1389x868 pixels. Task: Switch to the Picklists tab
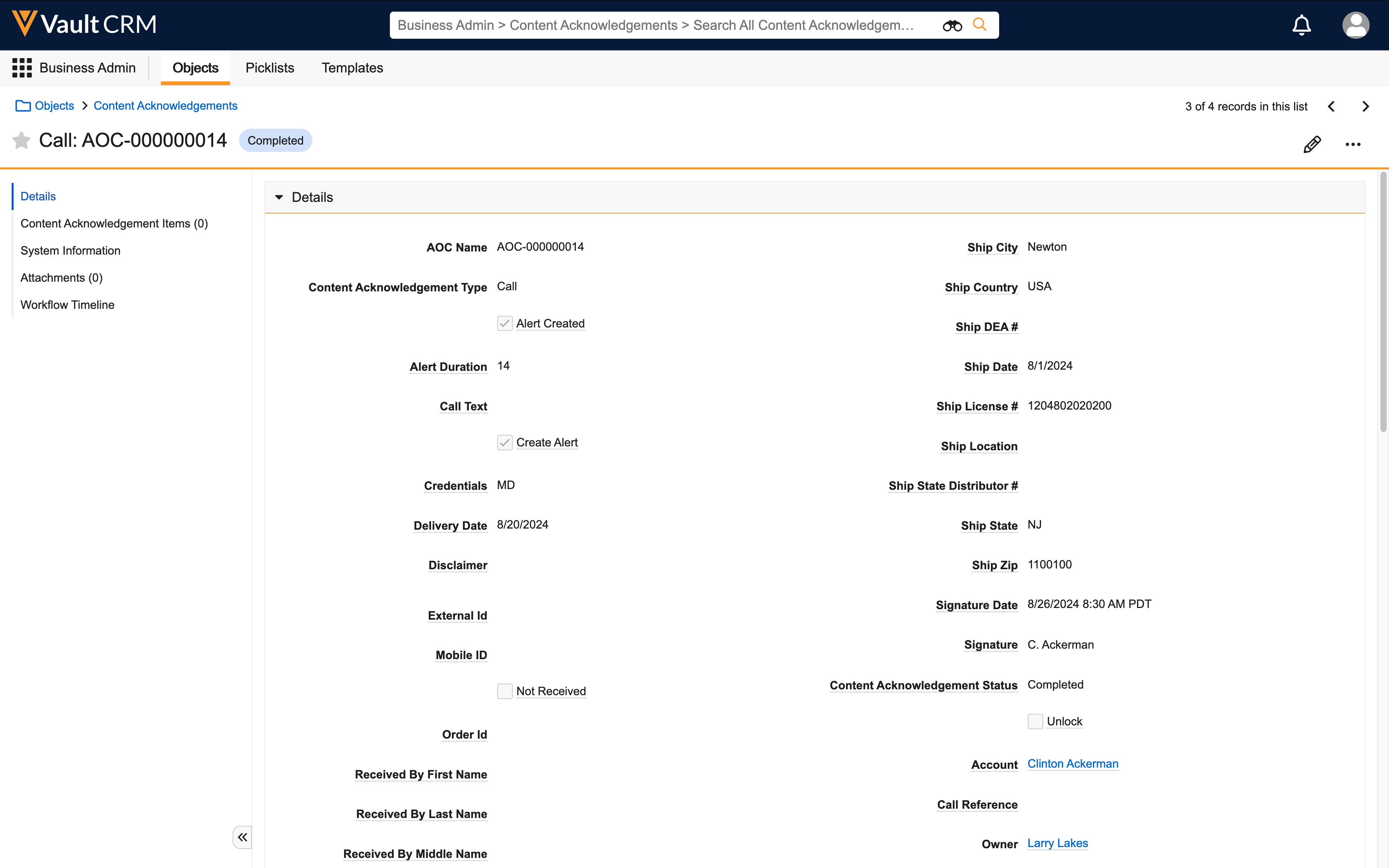(x=270, y=68)
